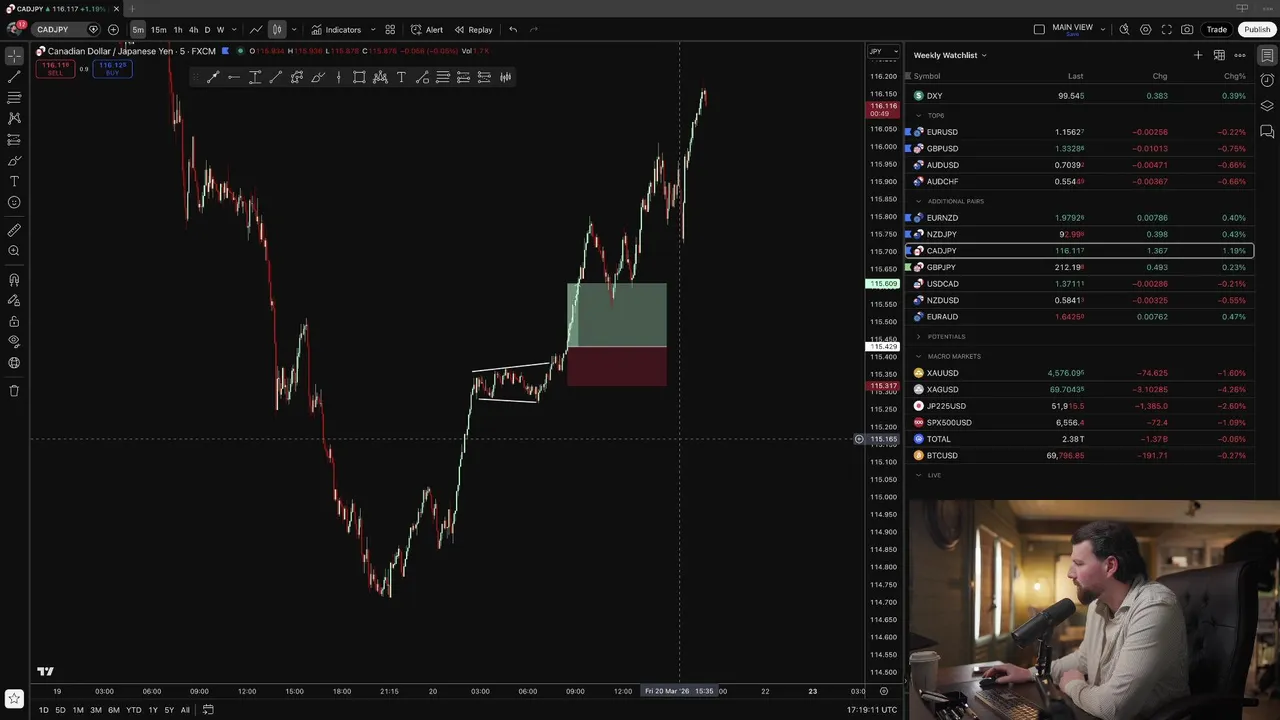This screenshot has width=1280, height=720.
Task: Open the layout setup square icon
Action: (1039, 30)
